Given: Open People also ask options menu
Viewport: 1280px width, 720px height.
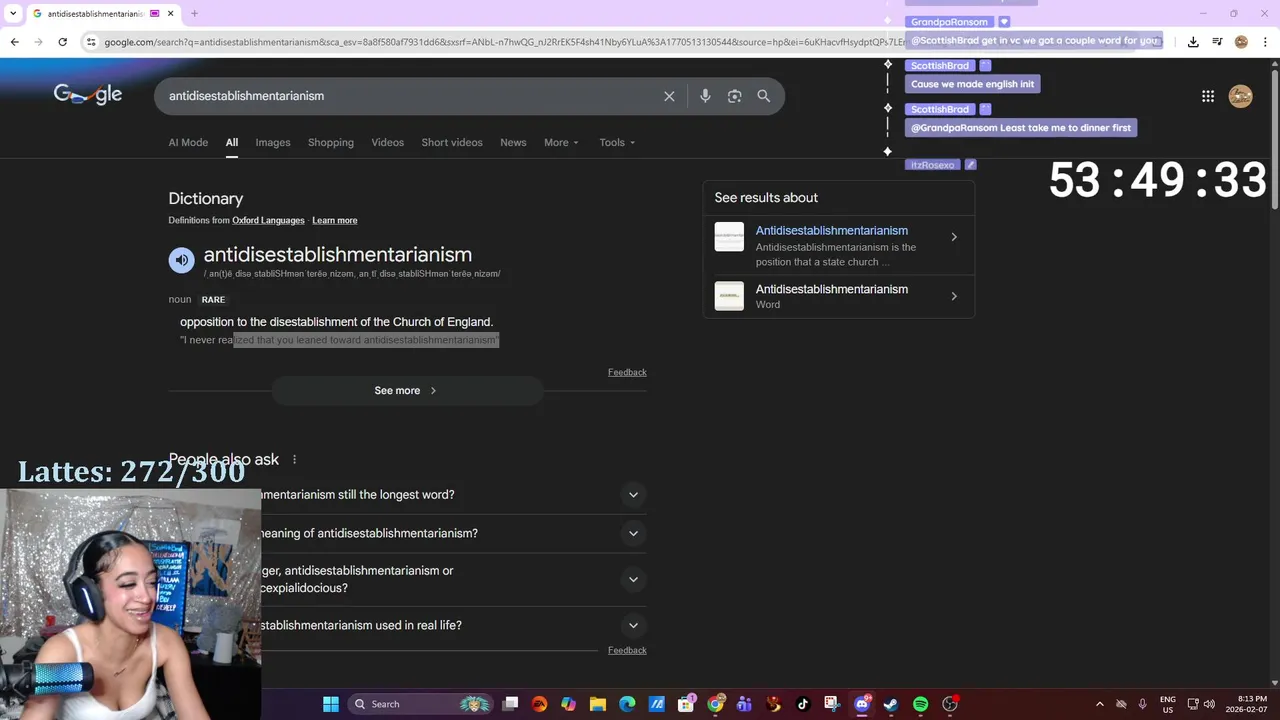Looking at the screenshot, I should [294, 459].
